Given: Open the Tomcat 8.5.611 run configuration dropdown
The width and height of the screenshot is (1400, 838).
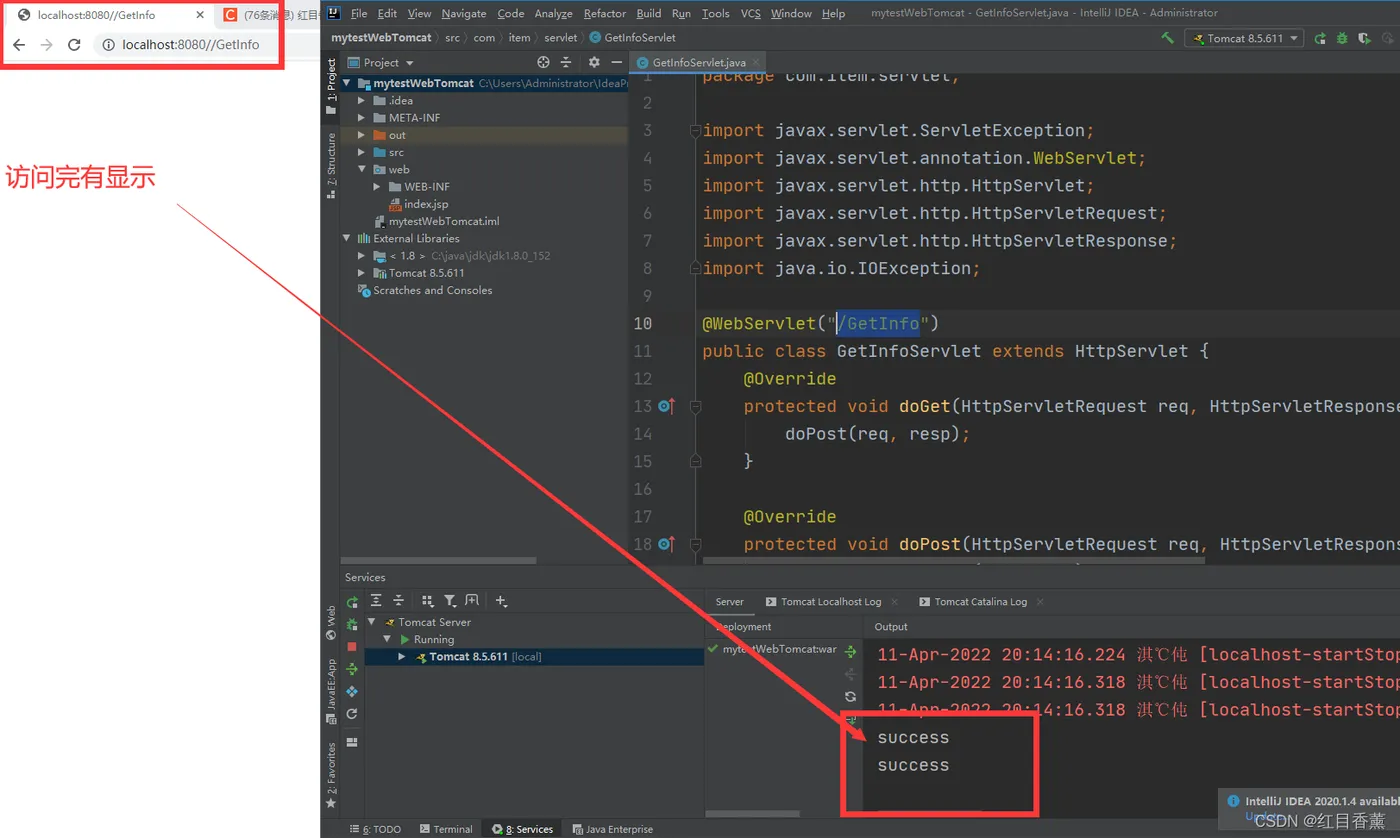Looking at the screenshot, I should pos(1244,38).
